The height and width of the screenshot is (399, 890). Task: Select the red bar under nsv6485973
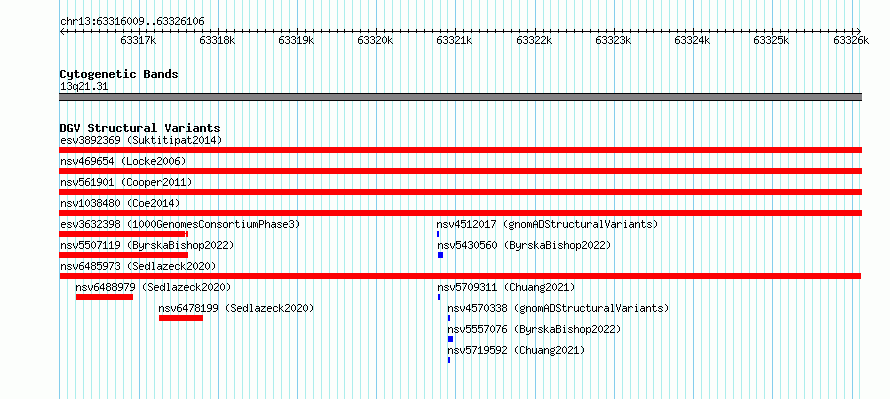point(460,276)
